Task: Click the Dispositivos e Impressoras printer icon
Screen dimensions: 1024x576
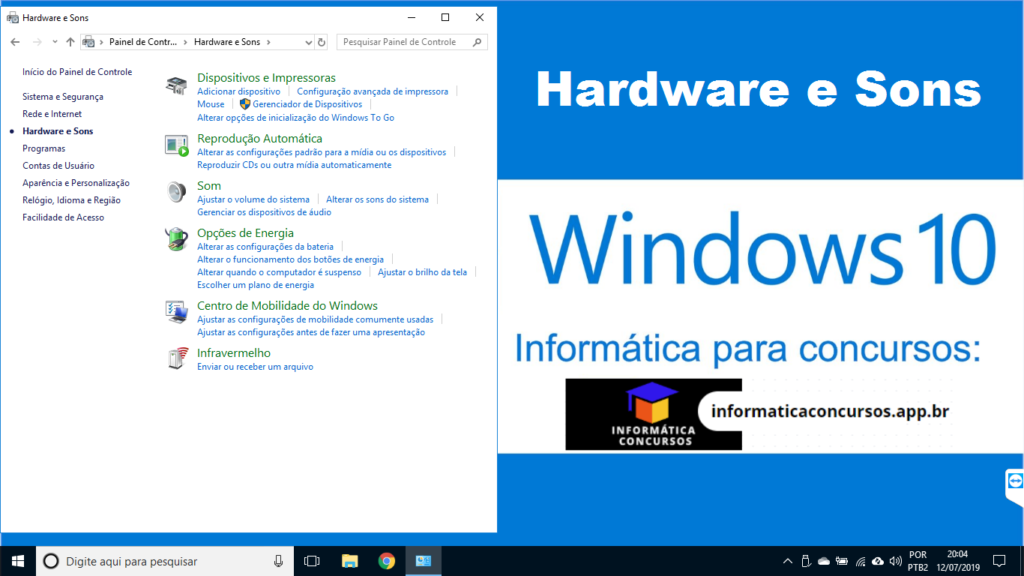Action: click(x=176, y=86)
